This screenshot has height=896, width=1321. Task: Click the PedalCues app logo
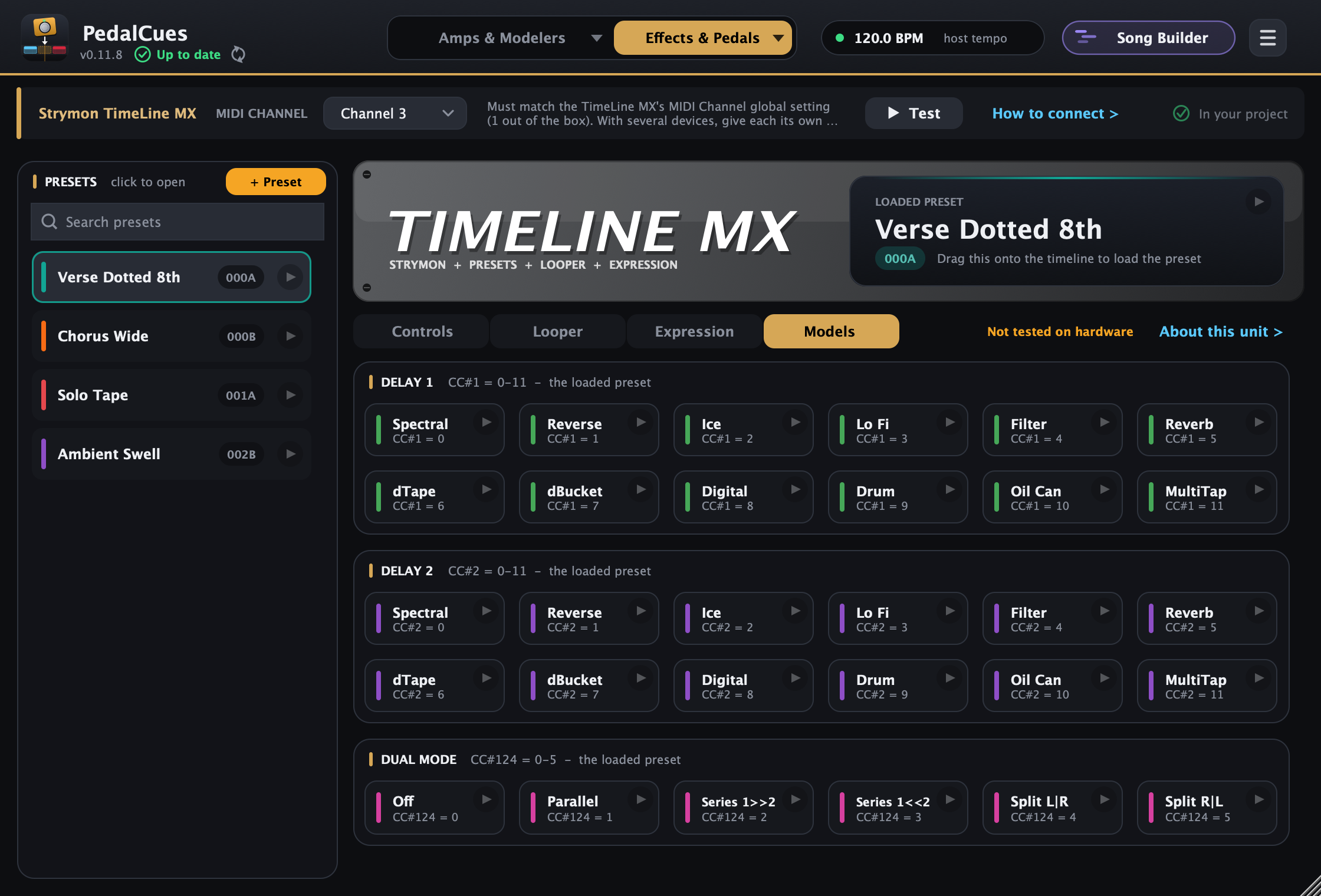click(45, 38)
